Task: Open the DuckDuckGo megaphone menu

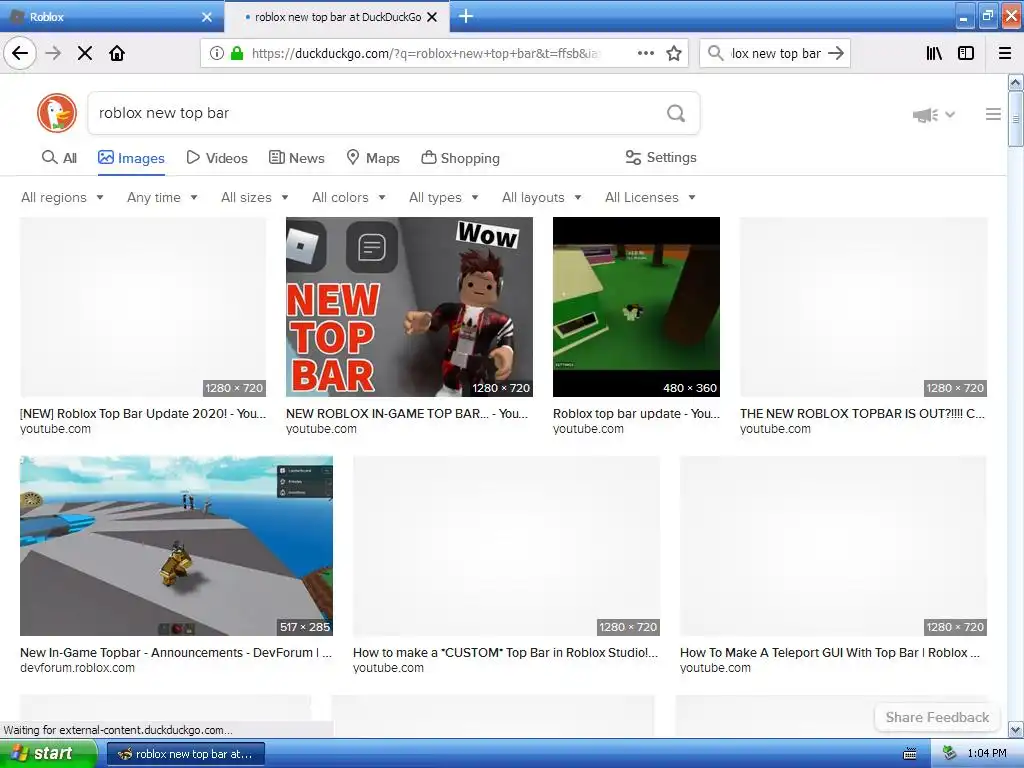Action: (x=934, y=115)
